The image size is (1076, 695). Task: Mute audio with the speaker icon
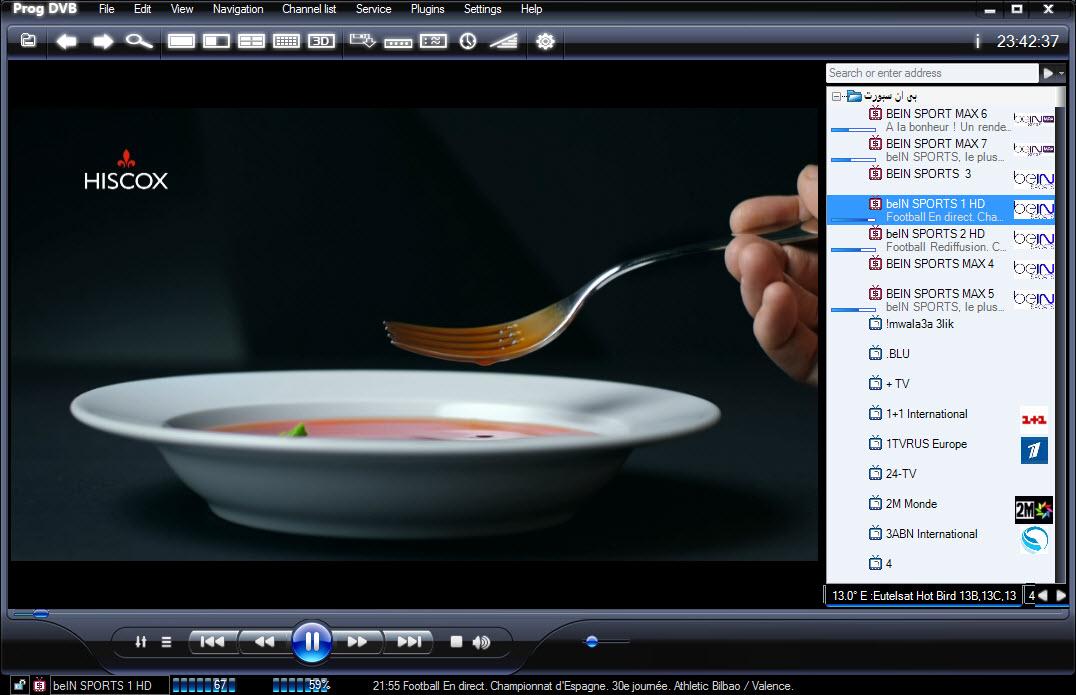click(482, 642)
